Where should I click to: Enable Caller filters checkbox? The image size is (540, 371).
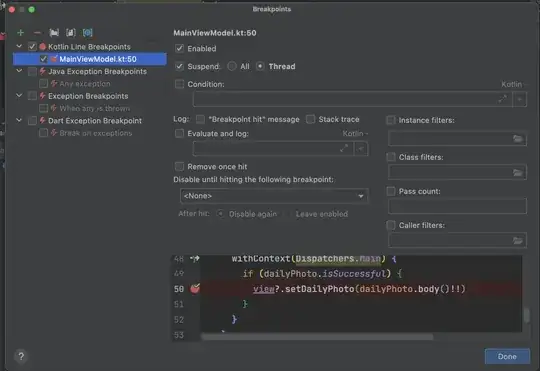391,225
